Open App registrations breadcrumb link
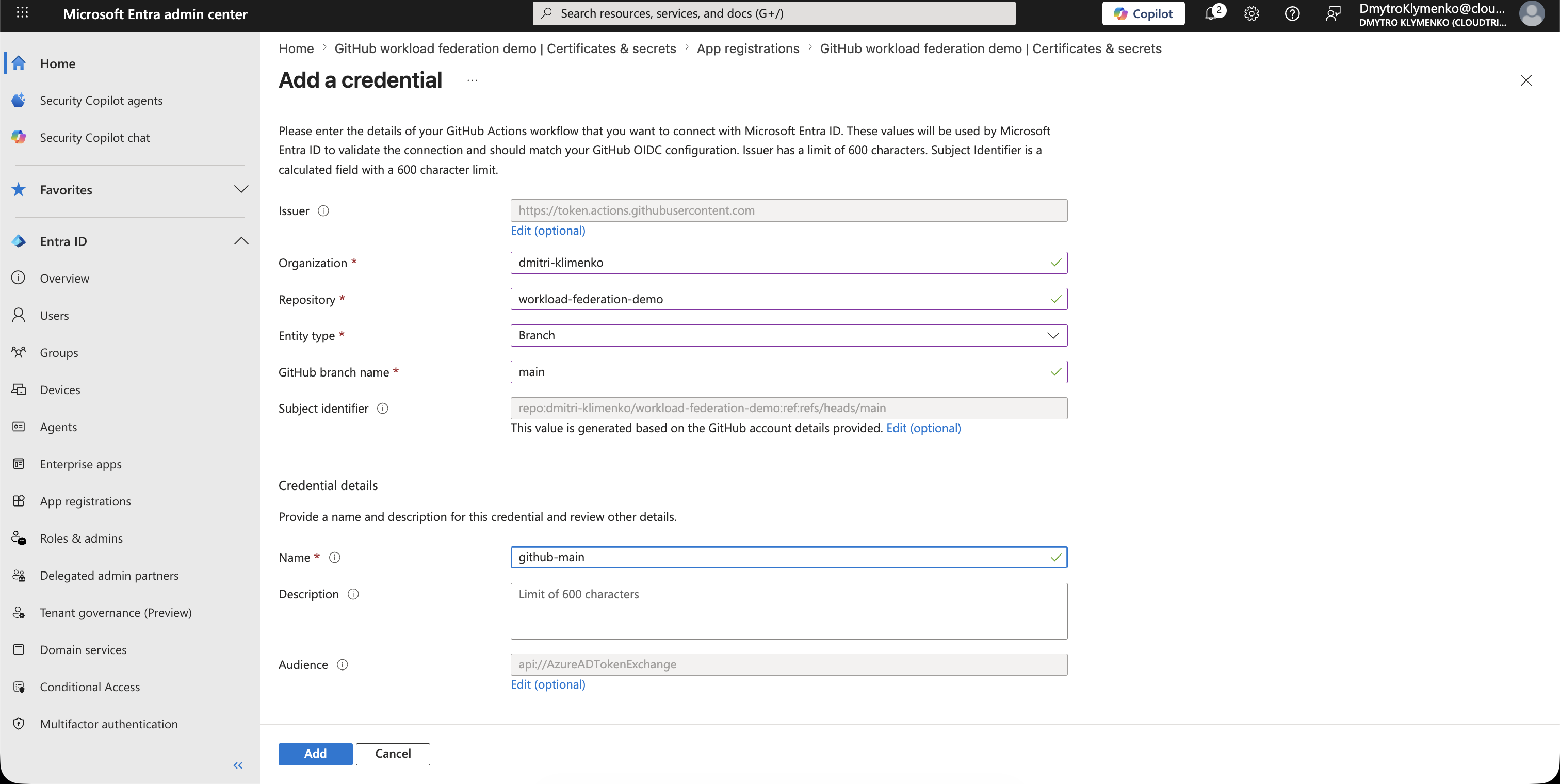This screenshot has width=1560, height=784. pos(748,48)
